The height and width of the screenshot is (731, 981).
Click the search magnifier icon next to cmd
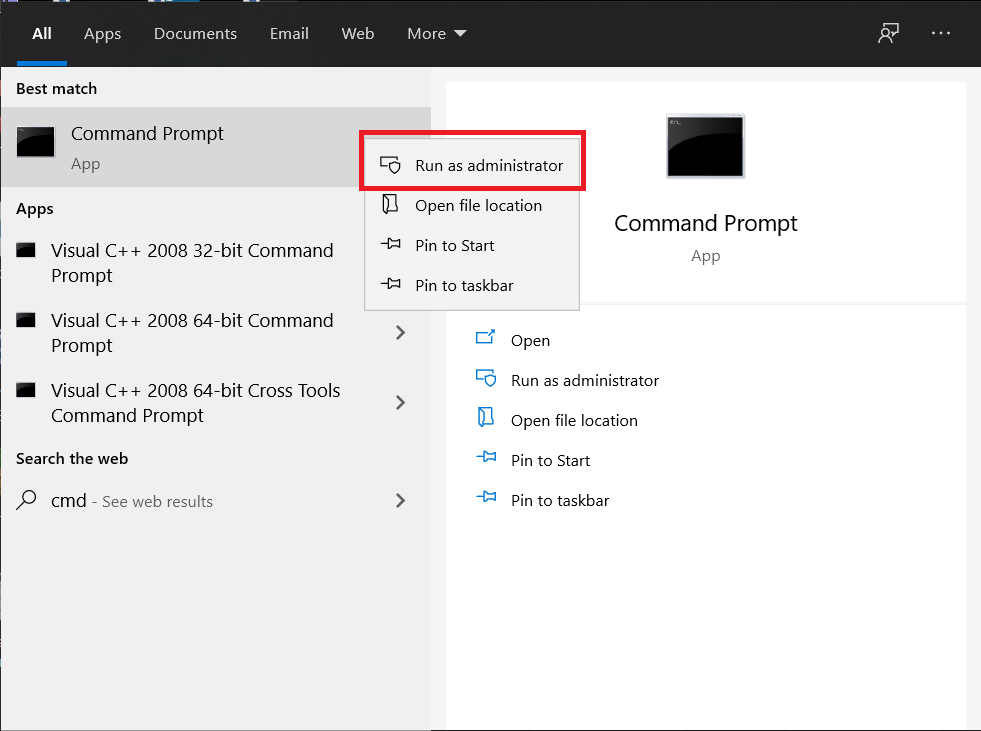[29, 500]
